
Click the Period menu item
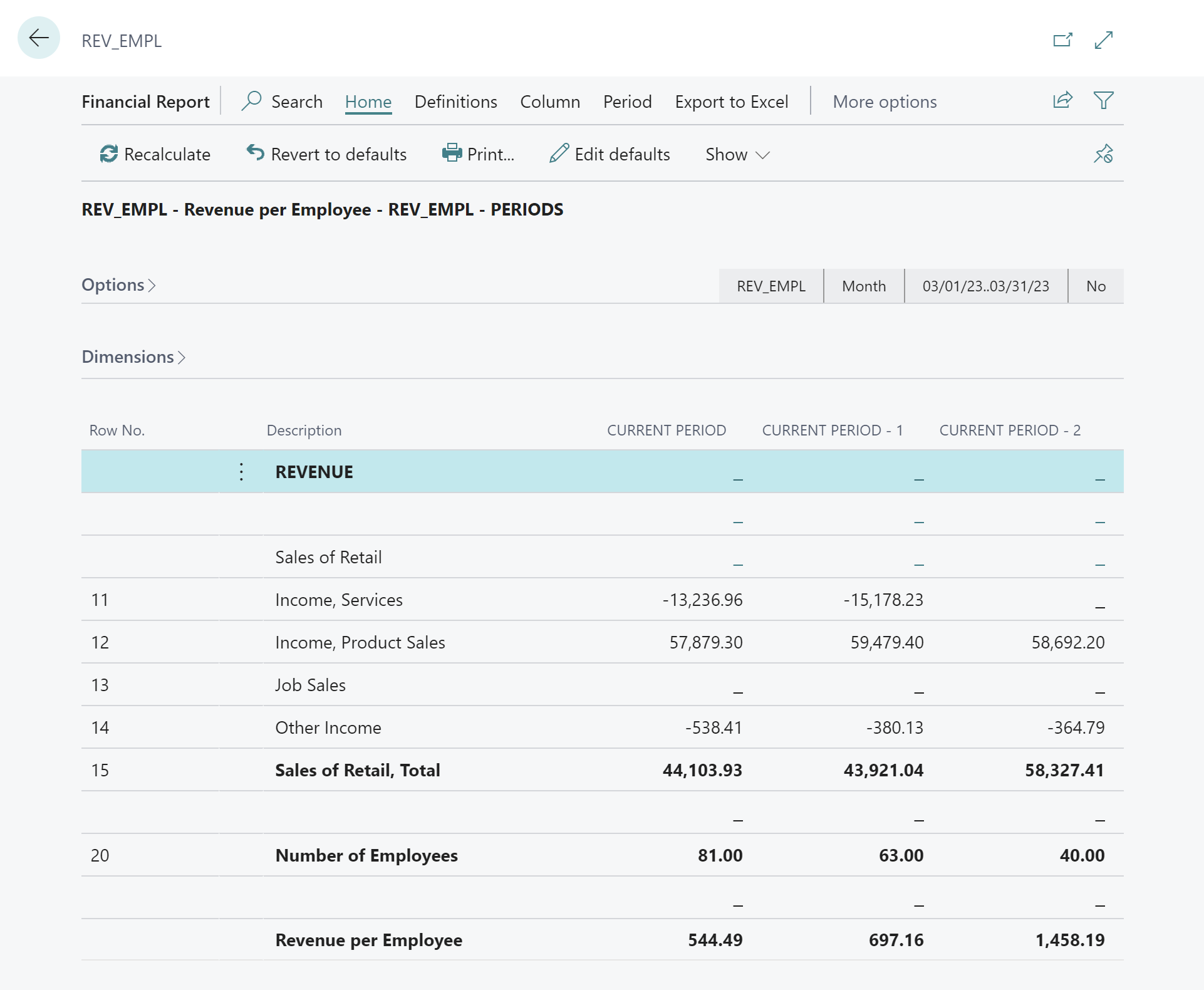tap(627, 100)
